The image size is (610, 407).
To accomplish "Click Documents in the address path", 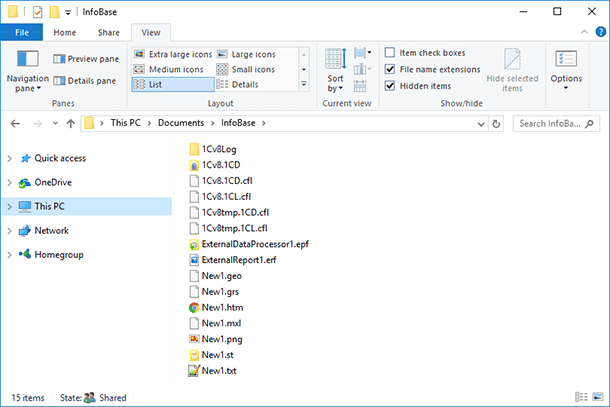I will [181, 123].
